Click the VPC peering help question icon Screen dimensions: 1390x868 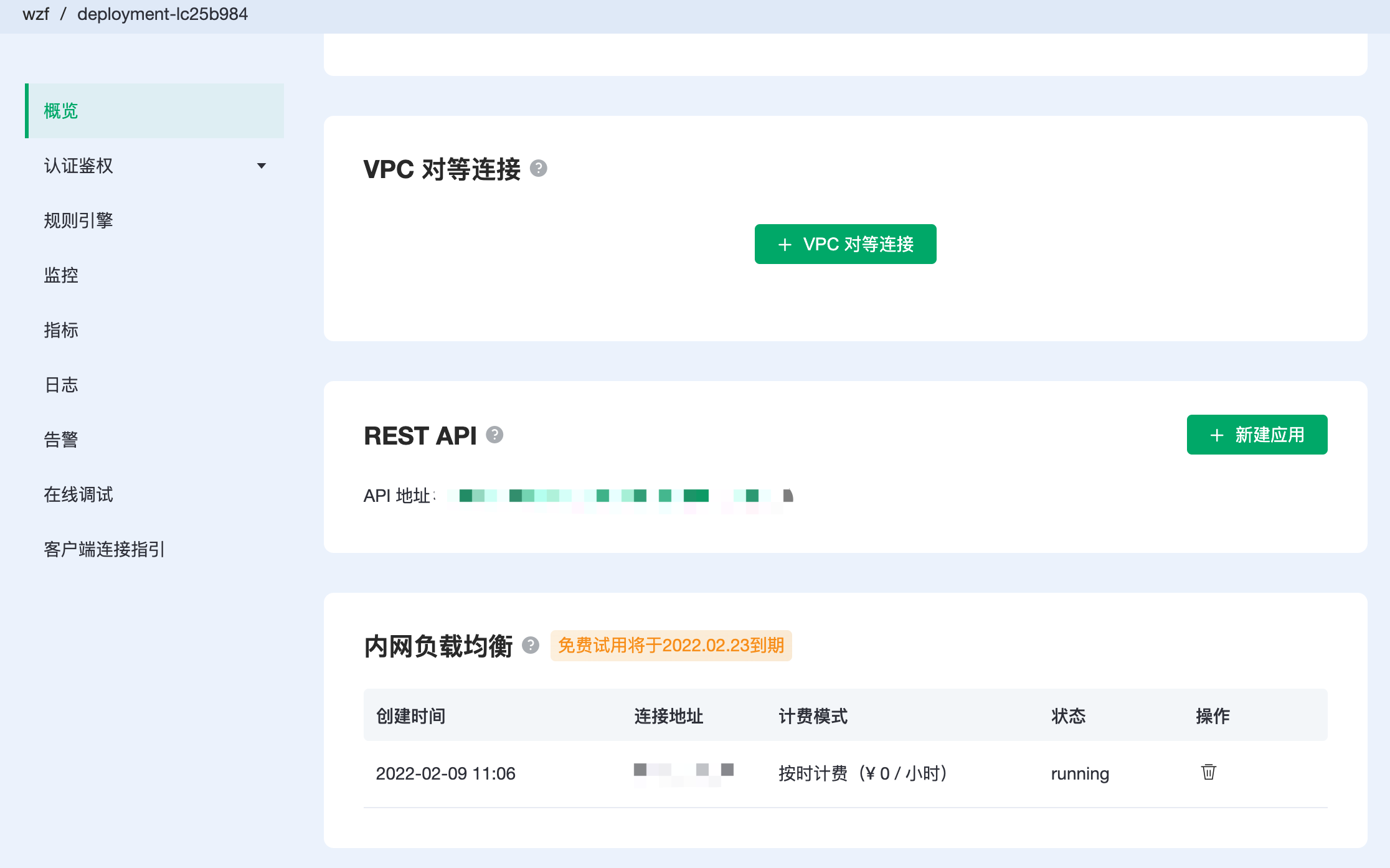[x=538, y=168]
